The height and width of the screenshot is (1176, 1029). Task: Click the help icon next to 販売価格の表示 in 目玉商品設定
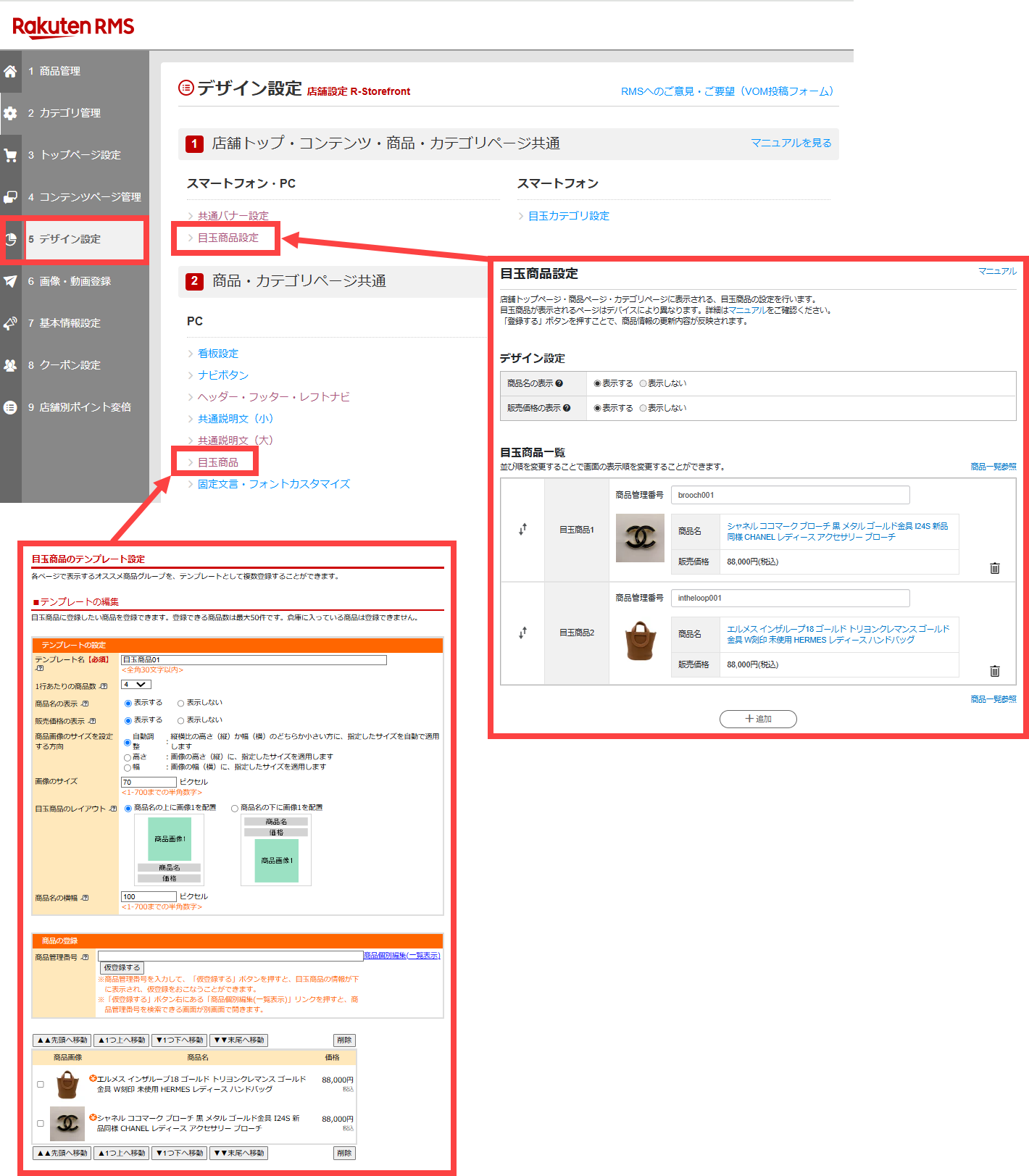pos(567,408)
